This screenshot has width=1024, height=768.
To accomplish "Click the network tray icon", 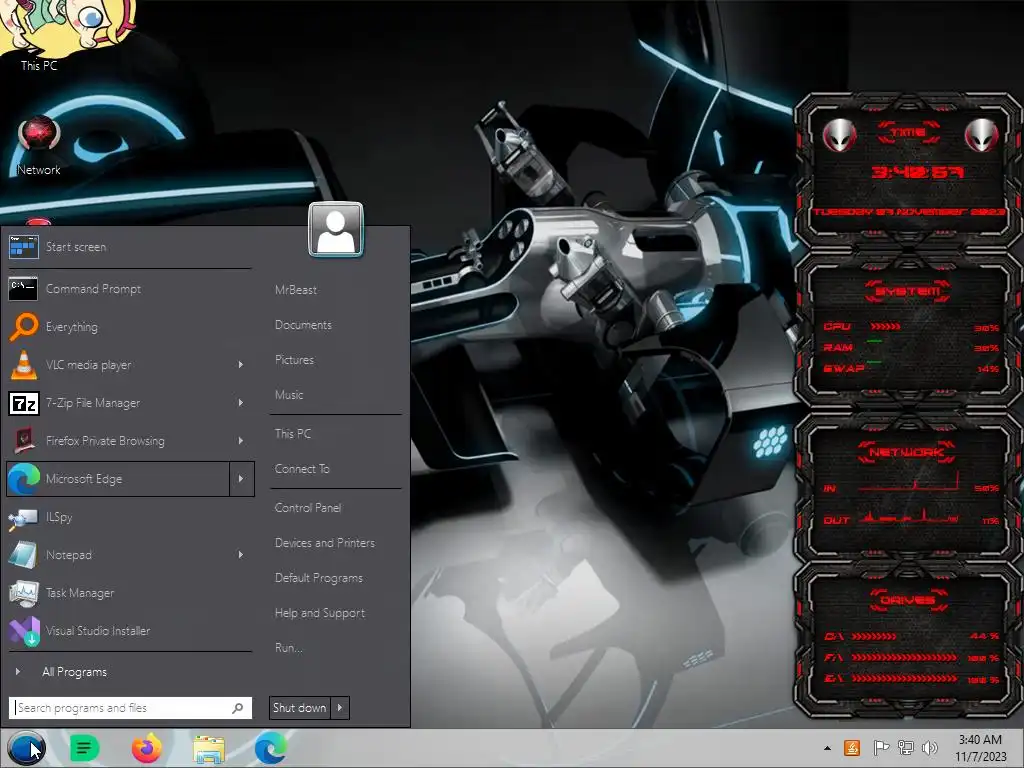I will pos(906,748).
